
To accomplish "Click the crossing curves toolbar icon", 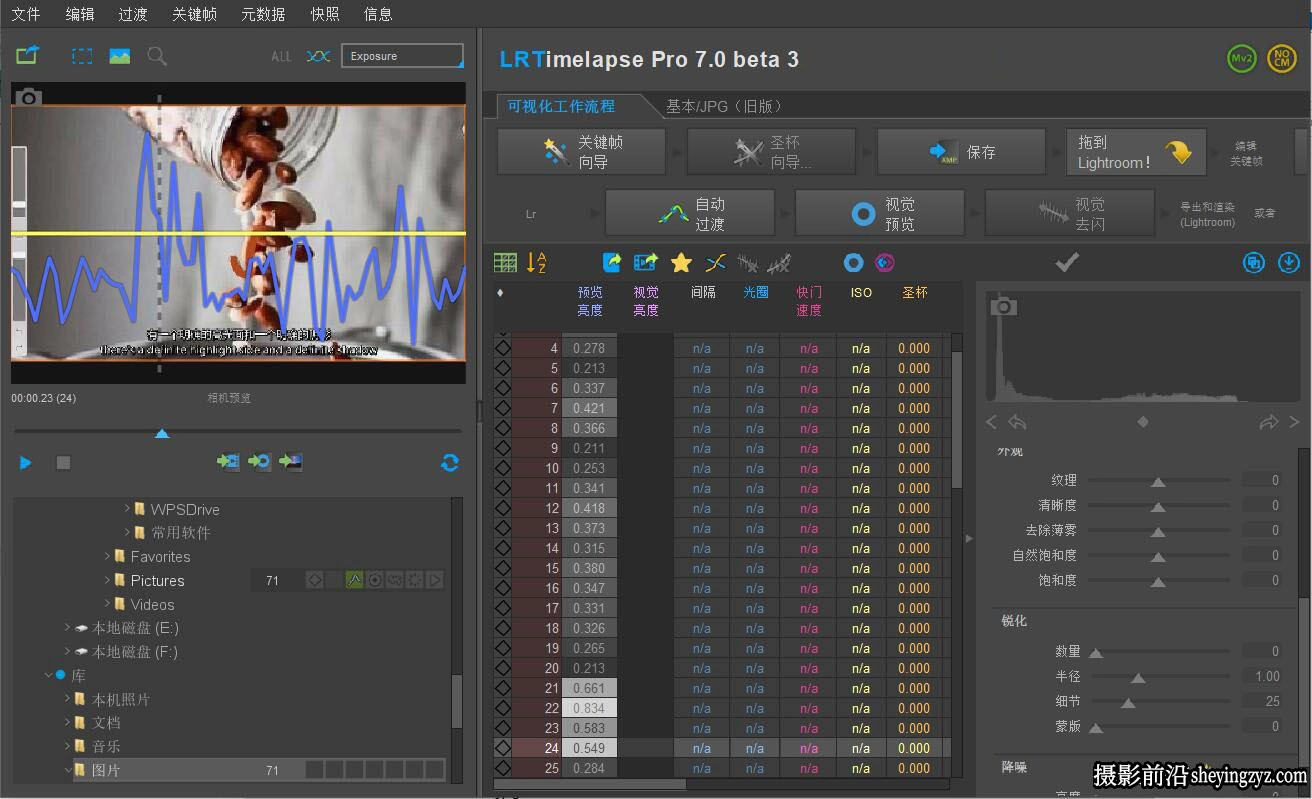I will (x=715, y=263).
